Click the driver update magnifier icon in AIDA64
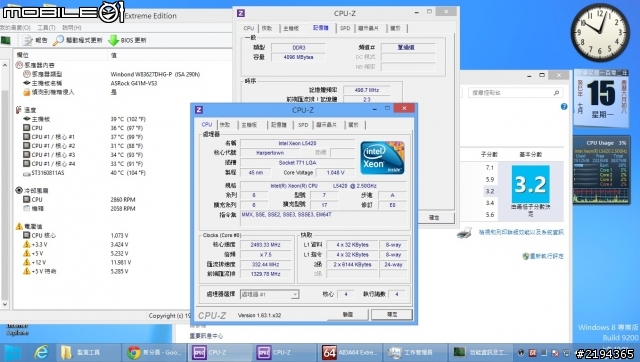Screen dimensions: 640x362 click(x=58, y=40)
